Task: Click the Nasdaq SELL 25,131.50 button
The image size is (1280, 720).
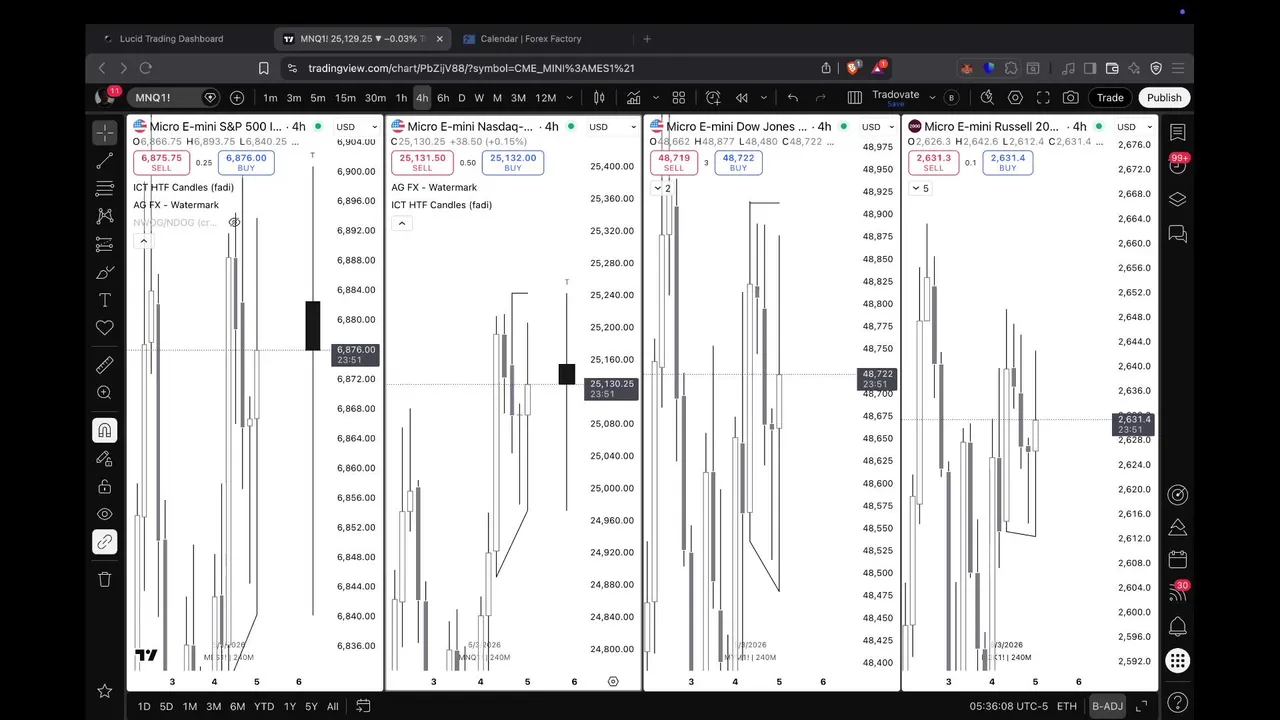Action: point(422,162)
